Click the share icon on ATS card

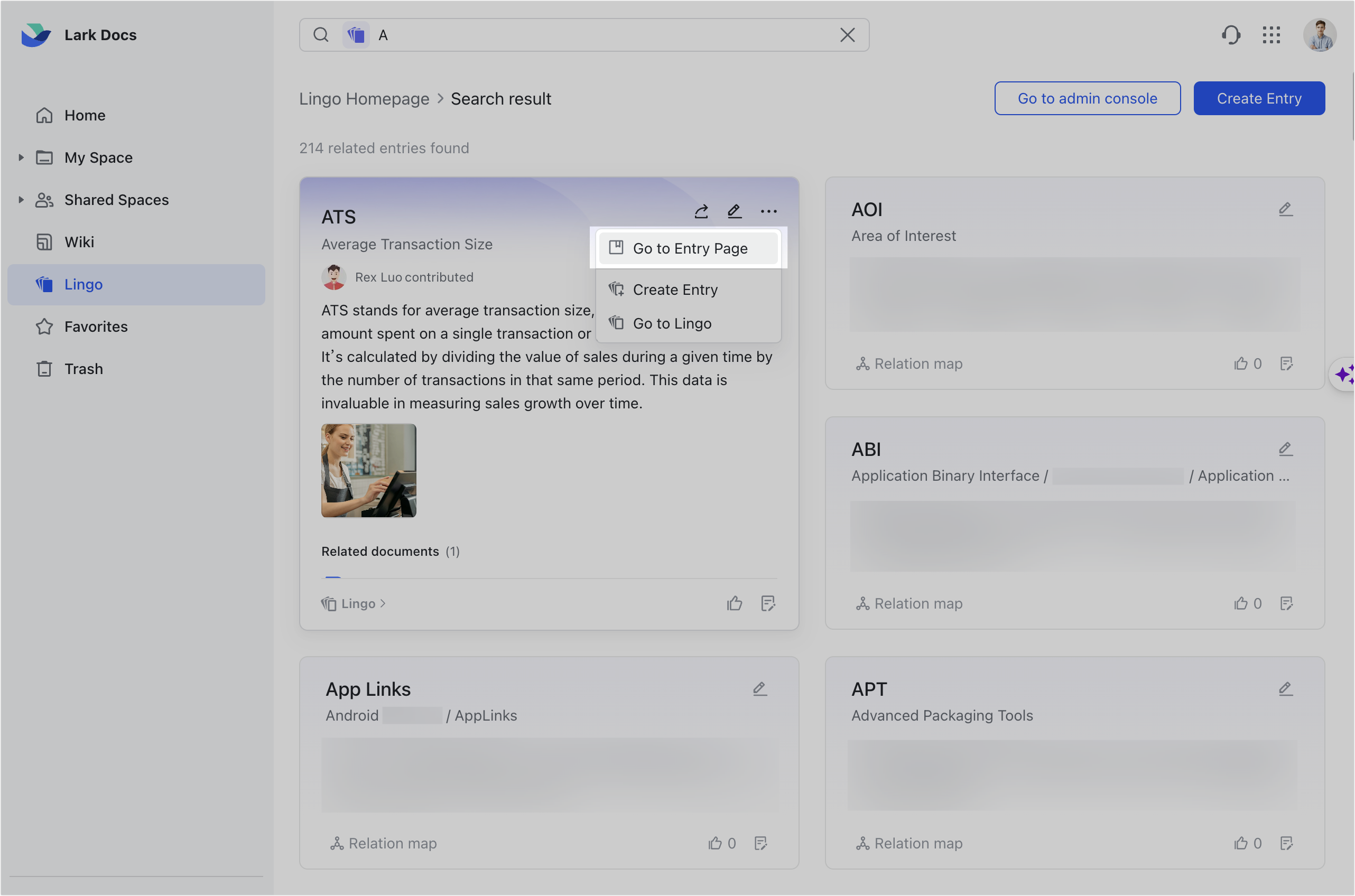701,212
